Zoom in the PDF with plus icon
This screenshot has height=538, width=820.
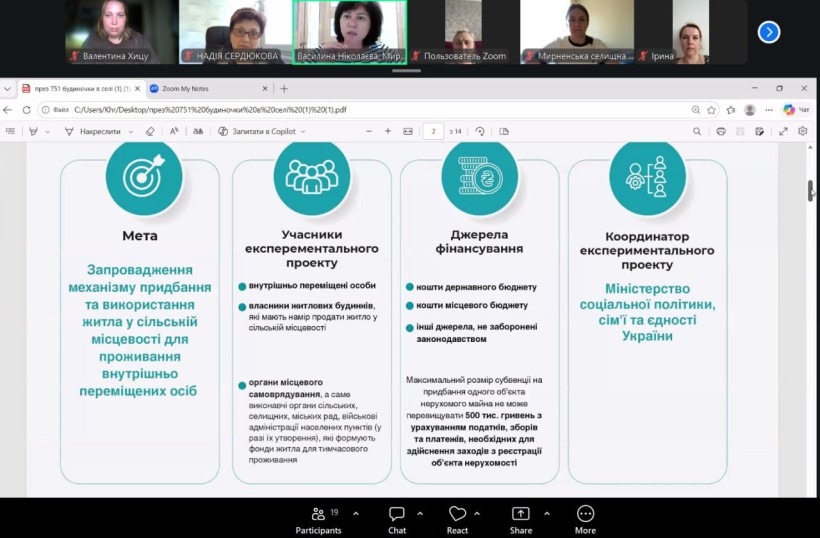coord(388,132)
